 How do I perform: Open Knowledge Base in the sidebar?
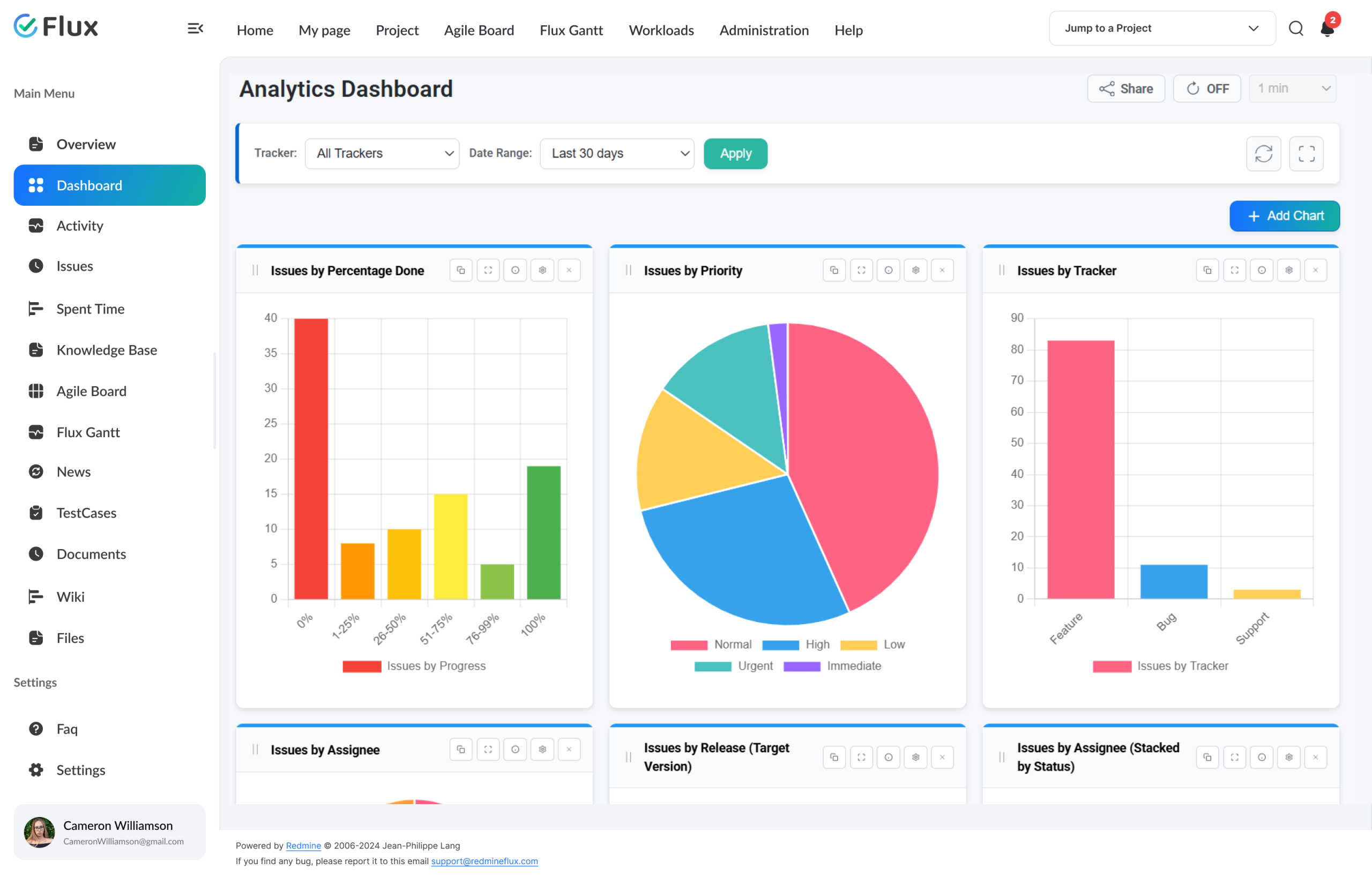pyautogui.click(x=109, y=350)
